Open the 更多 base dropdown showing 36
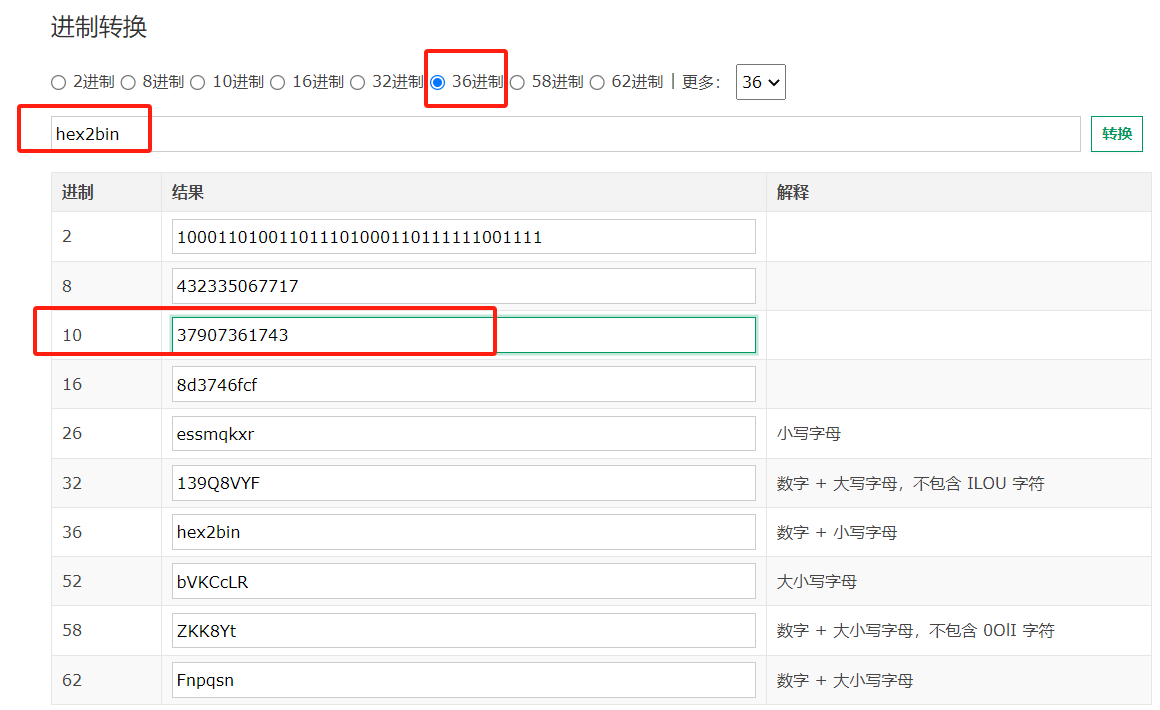The height and width of the screenshot is (710, 1160). tap(760, 82)
